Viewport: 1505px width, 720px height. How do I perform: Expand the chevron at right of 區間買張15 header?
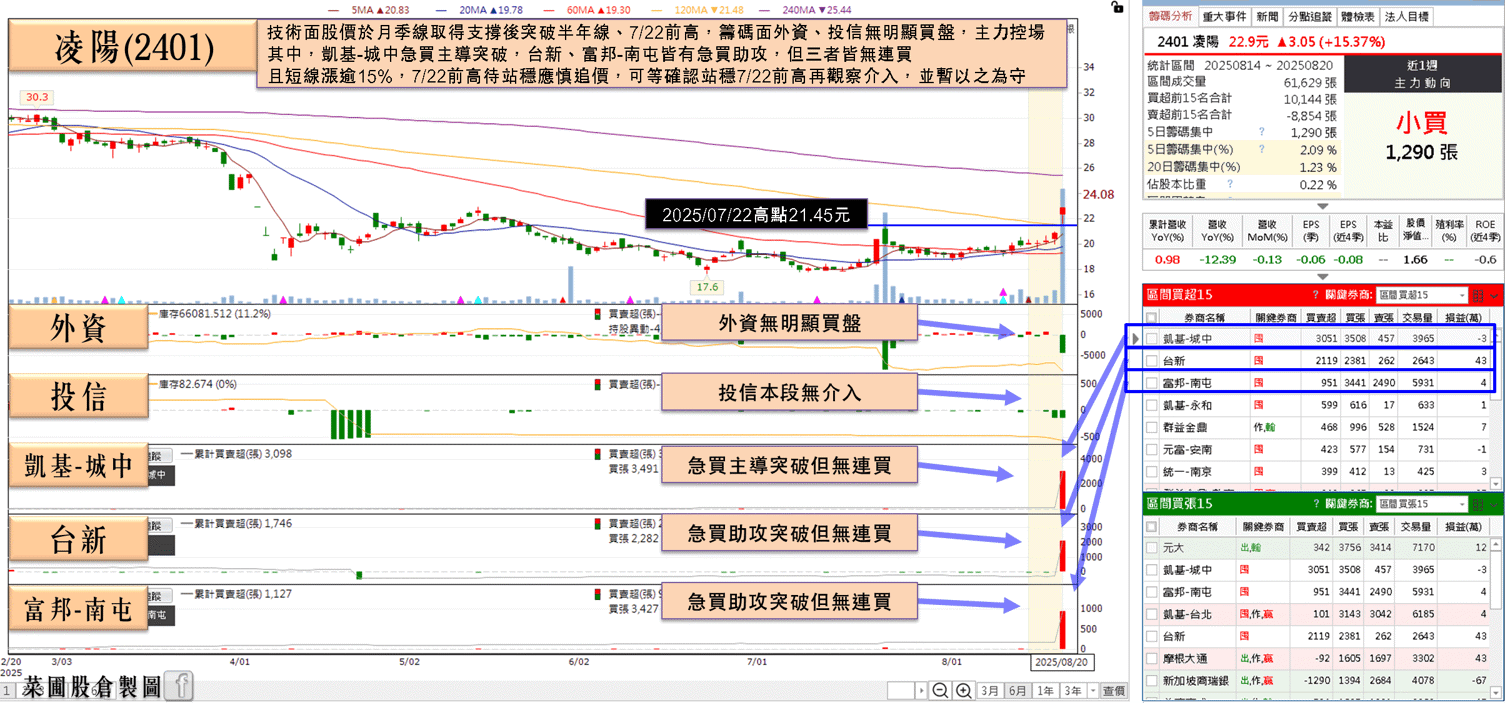coord(1494,505)
